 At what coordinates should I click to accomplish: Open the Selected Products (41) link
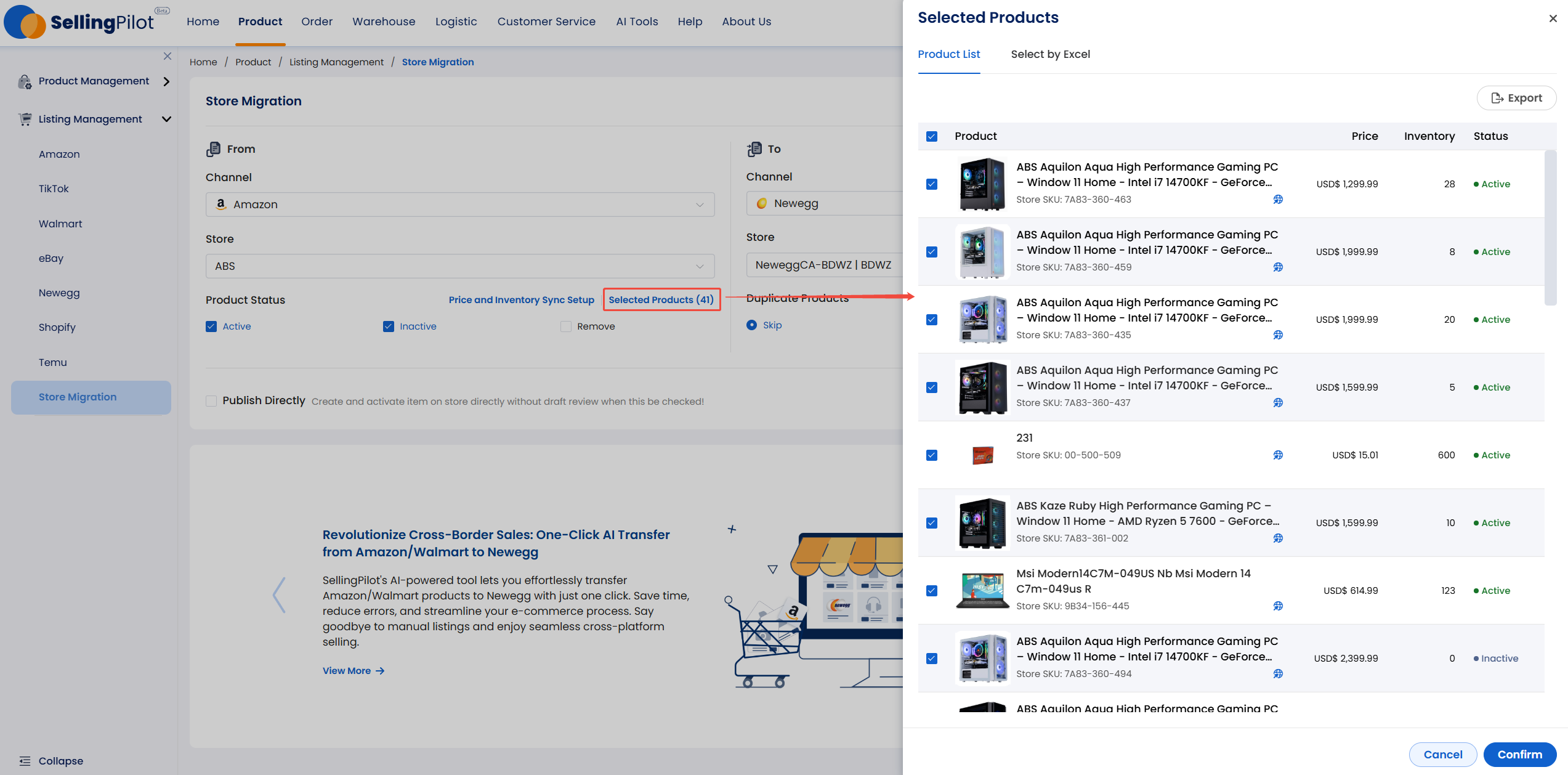coord(661,300)
